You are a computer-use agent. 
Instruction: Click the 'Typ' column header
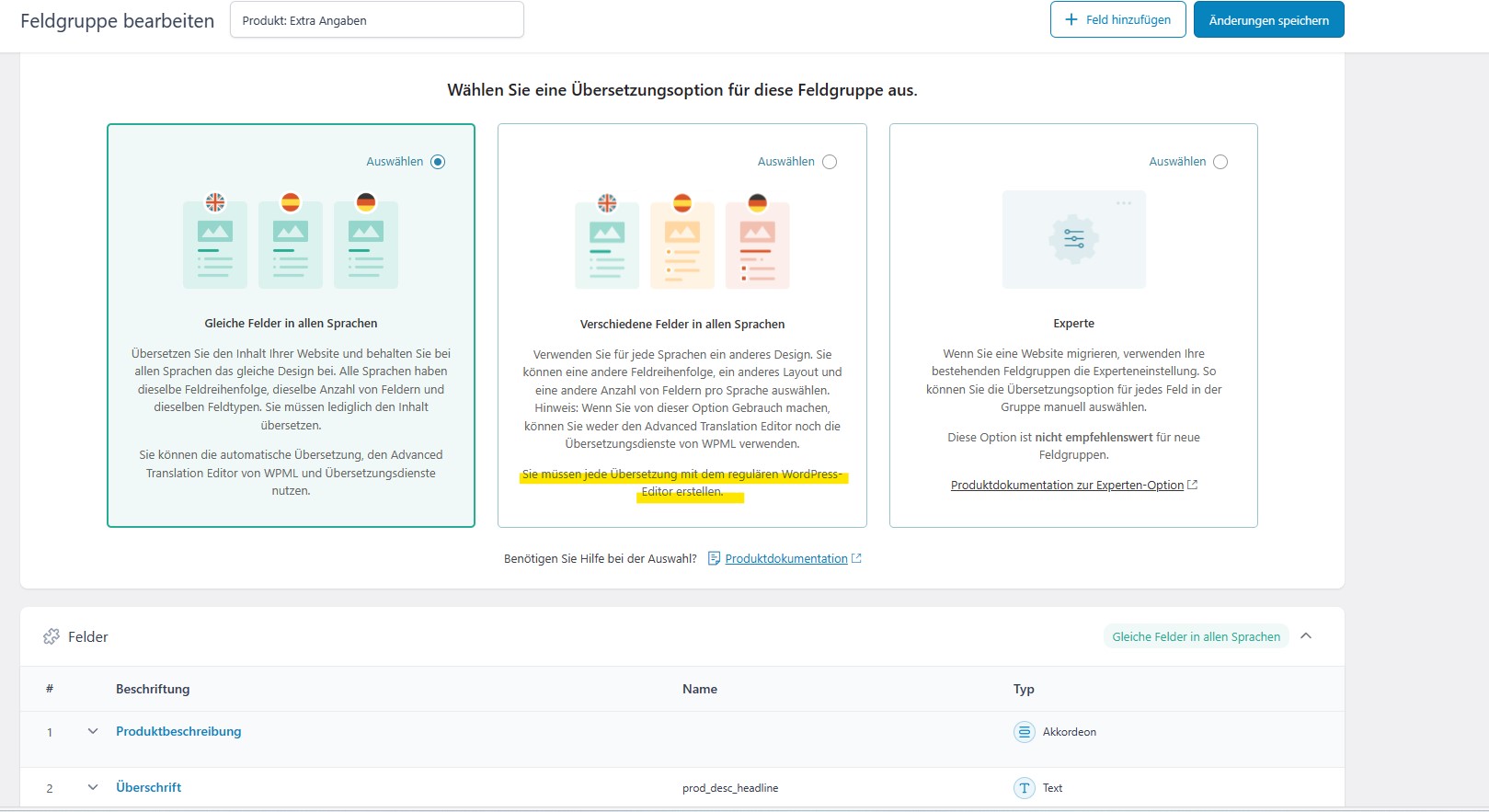tap(1024, 689)
